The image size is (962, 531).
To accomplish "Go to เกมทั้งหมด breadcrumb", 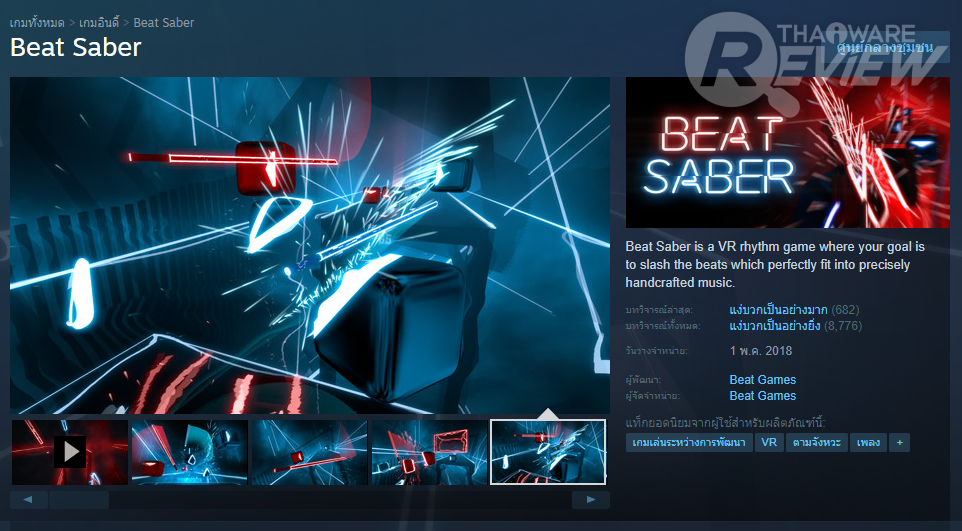I will (x=37, y=23).
